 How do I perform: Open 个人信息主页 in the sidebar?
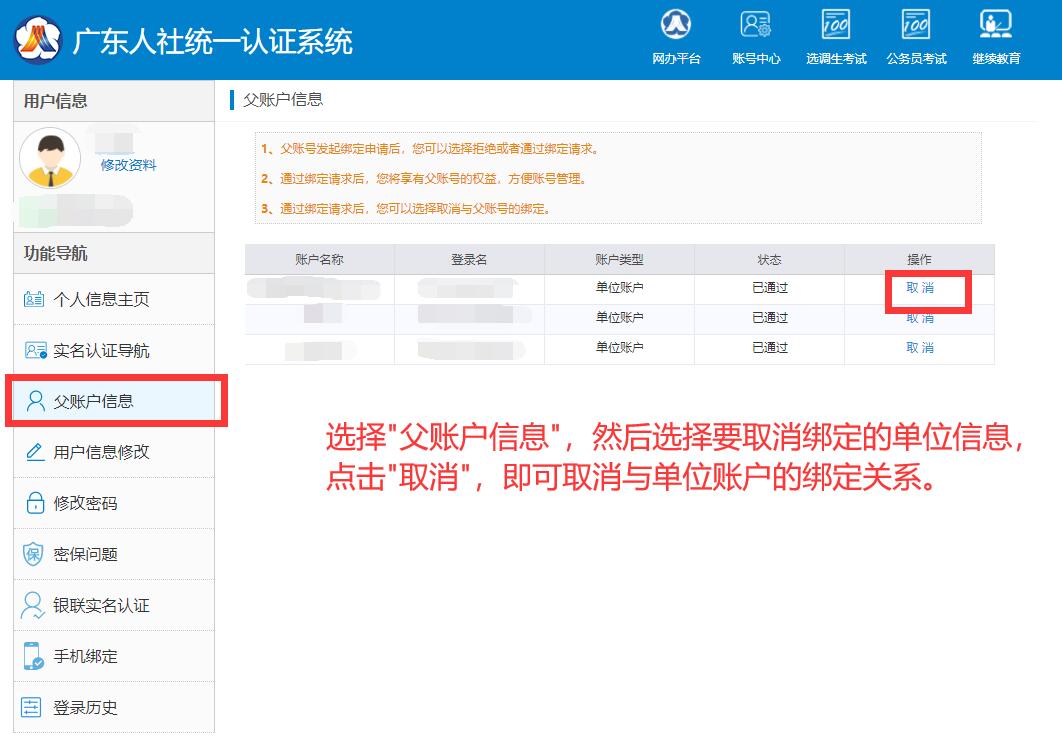coord(101,299)
